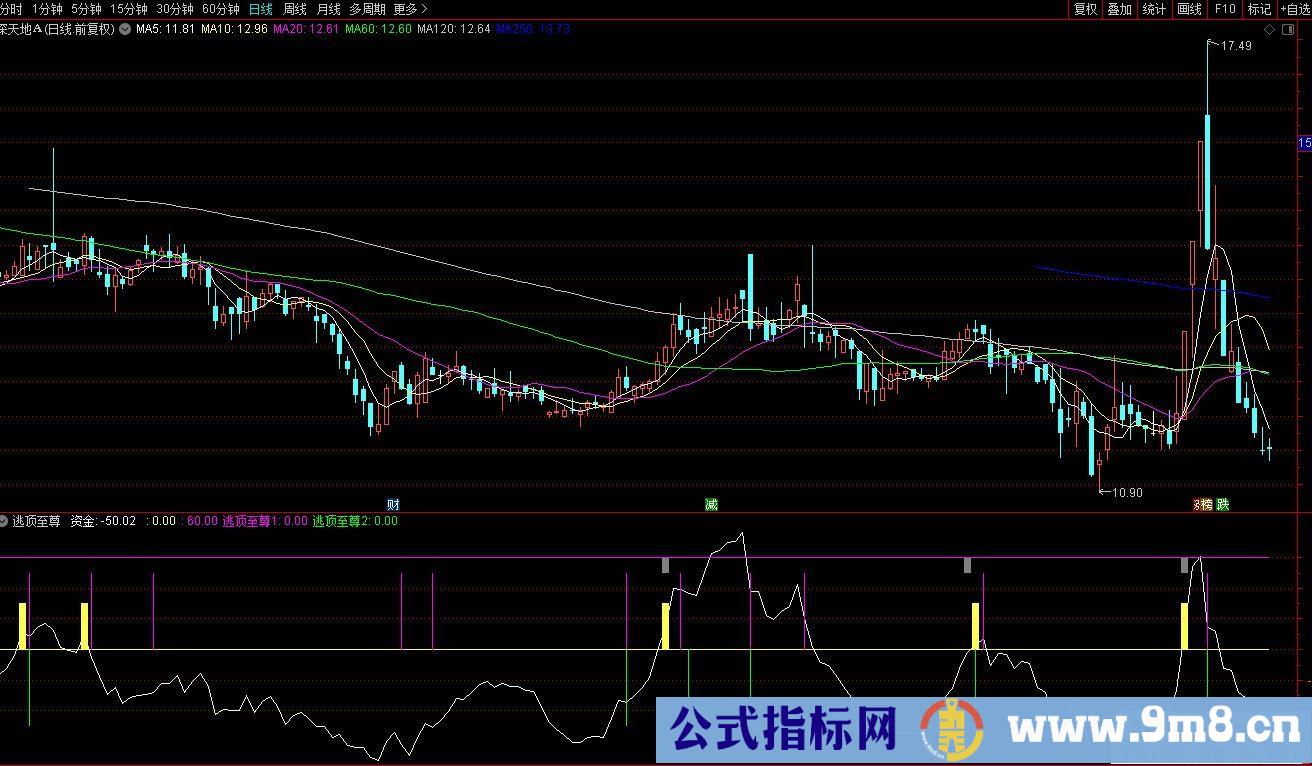
Task: Click the magenta 逃顶至尊1: 0.00 label
Action: coord(264,521)
